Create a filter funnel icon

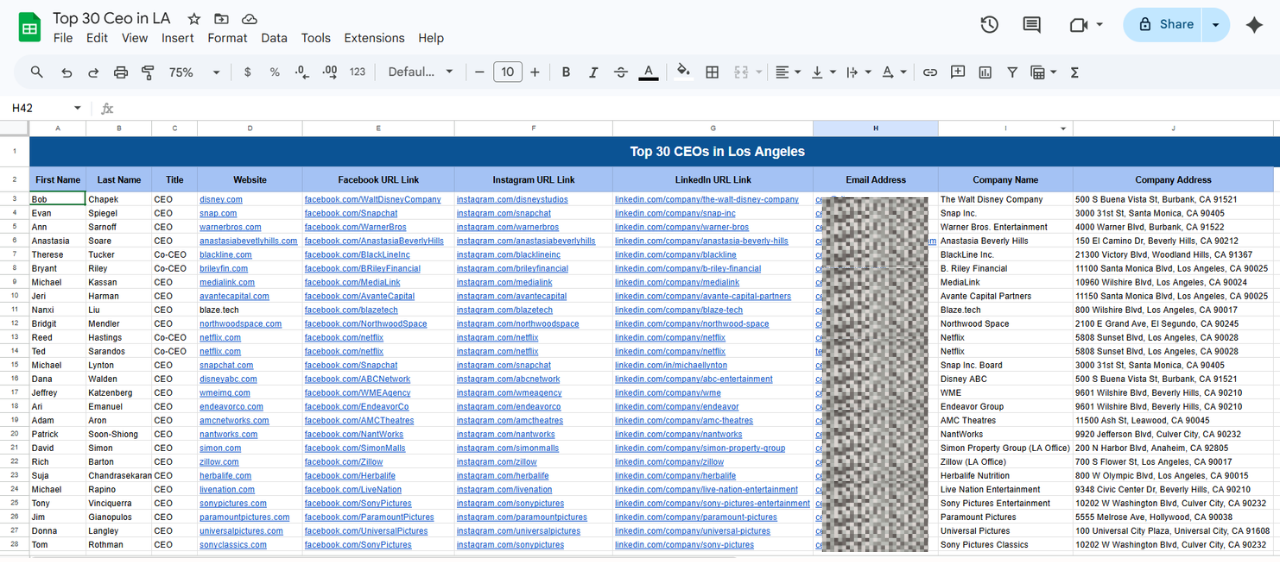point(1012,72)
